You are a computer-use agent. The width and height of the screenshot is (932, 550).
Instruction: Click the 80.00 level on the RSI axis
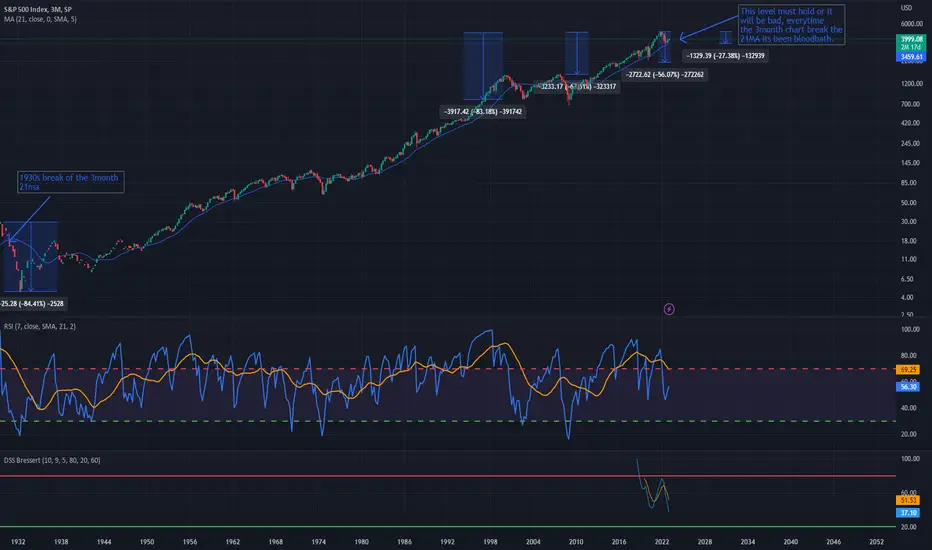click(x=910, y=356)
